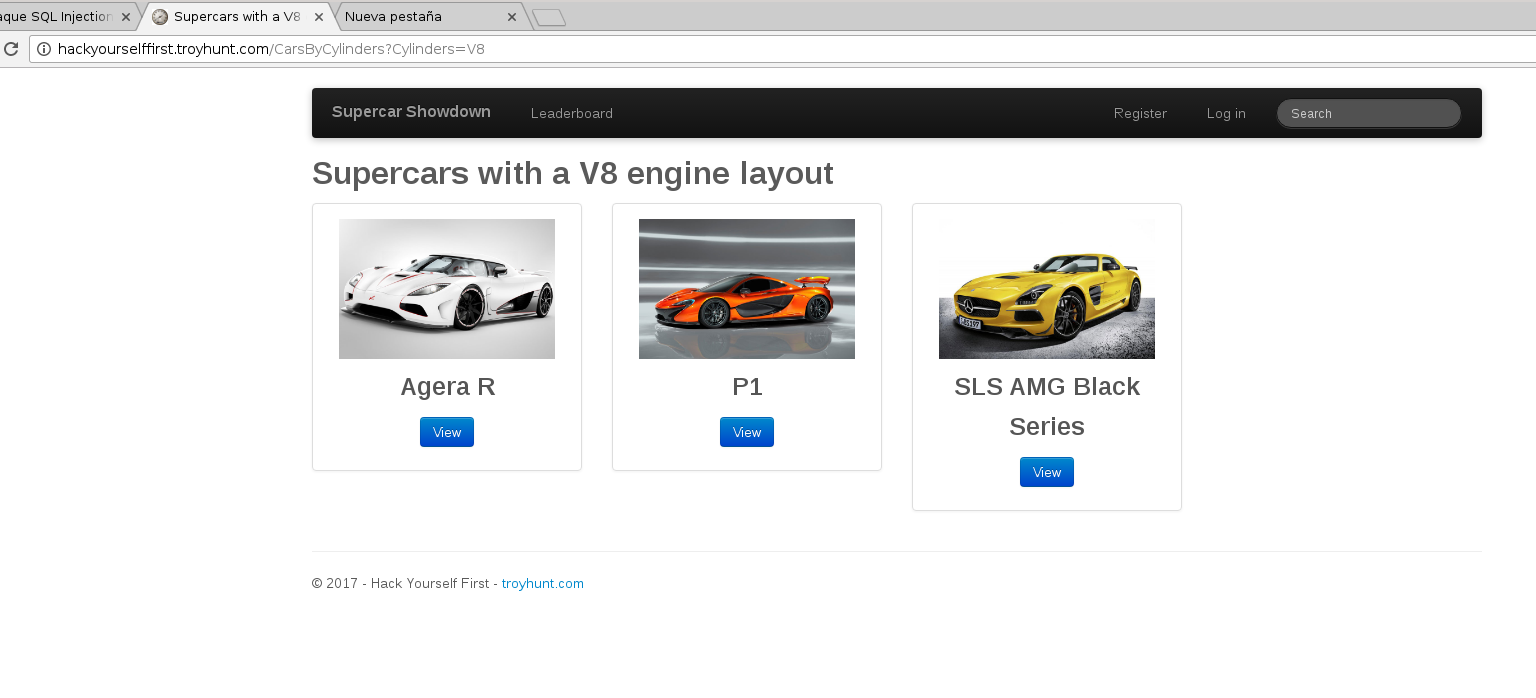
Task: Open the Leaderboard page
Action: [571, 114]
